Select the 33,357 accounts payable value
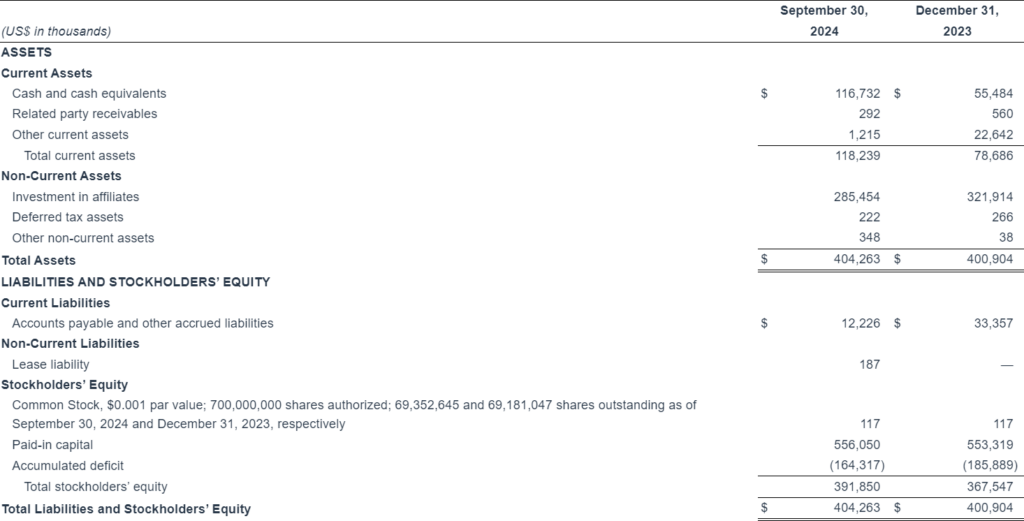This screenshot has width=1024, height=521. tap(992, 323)
